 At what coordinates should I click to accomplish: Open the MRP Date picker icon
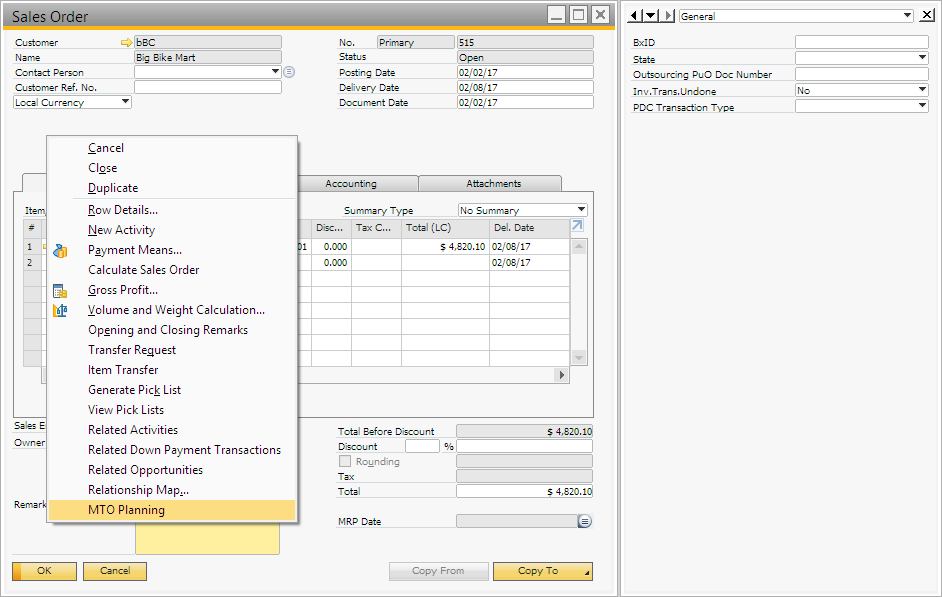click(x=585, y=521)
